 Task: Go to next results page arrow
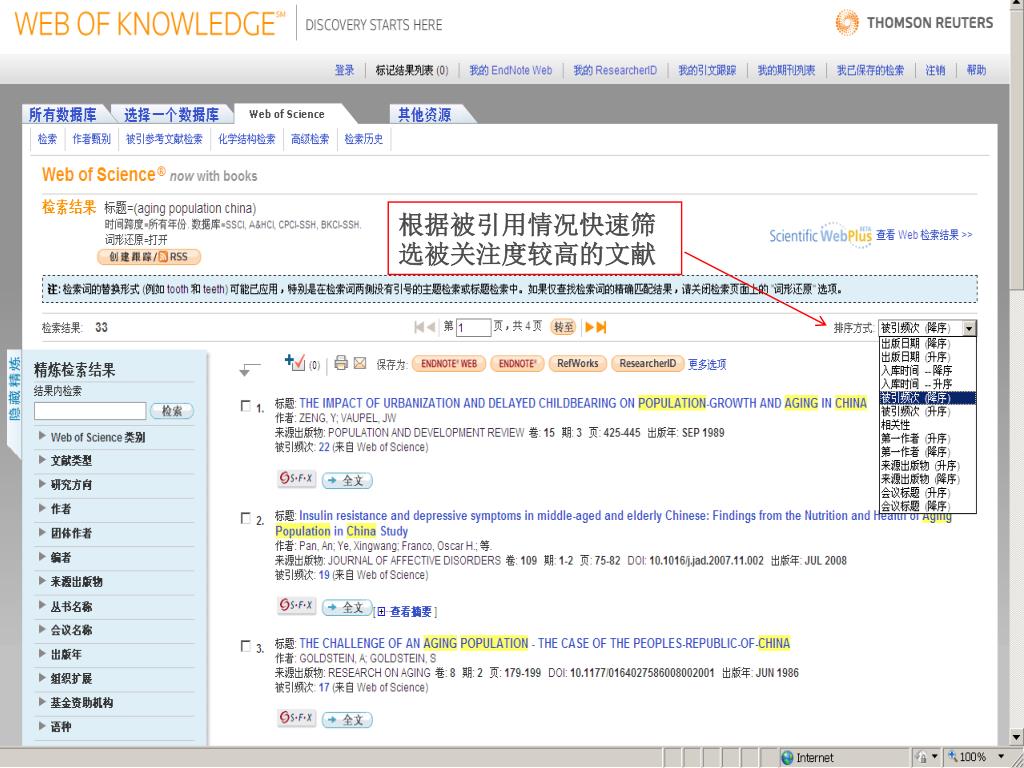tap(589, 327)
